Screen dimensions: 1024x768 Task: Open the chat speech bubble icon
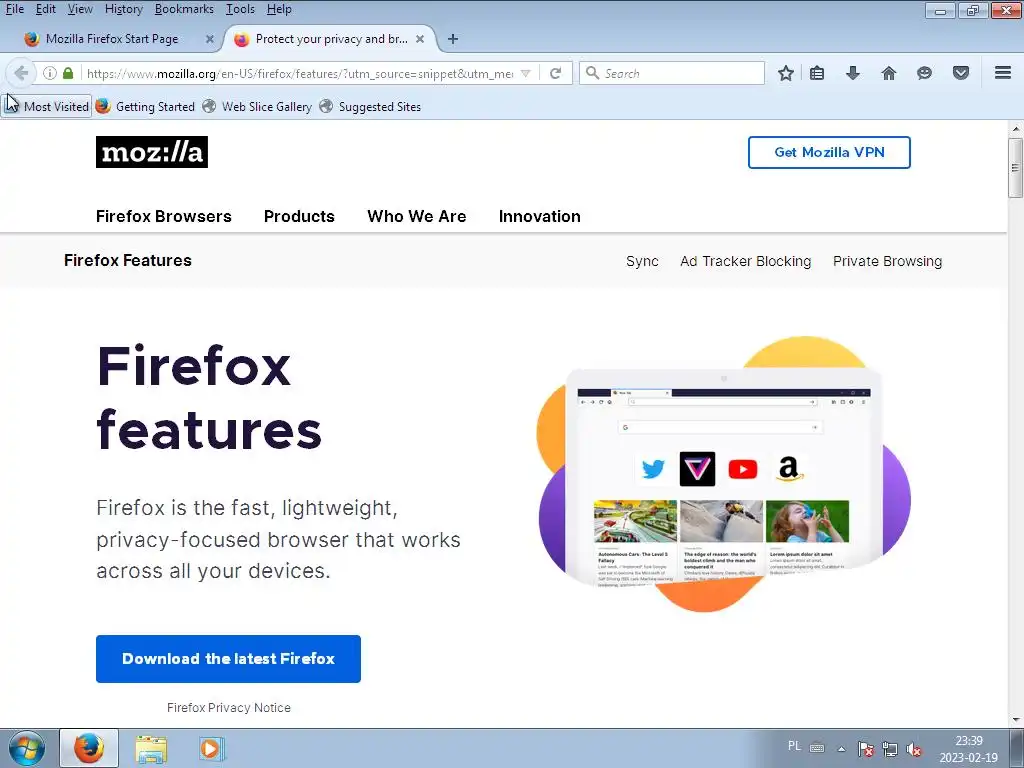924,73
